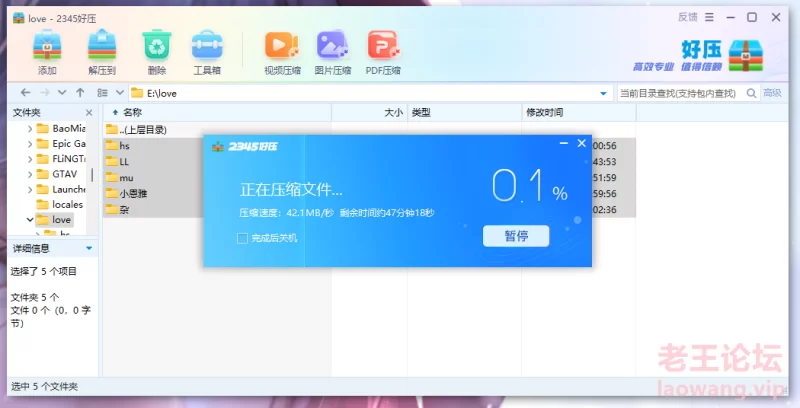Screen dimensions: 800x408
Task: Click the folder tree vertical scrollbar
Action: (92, 175)
